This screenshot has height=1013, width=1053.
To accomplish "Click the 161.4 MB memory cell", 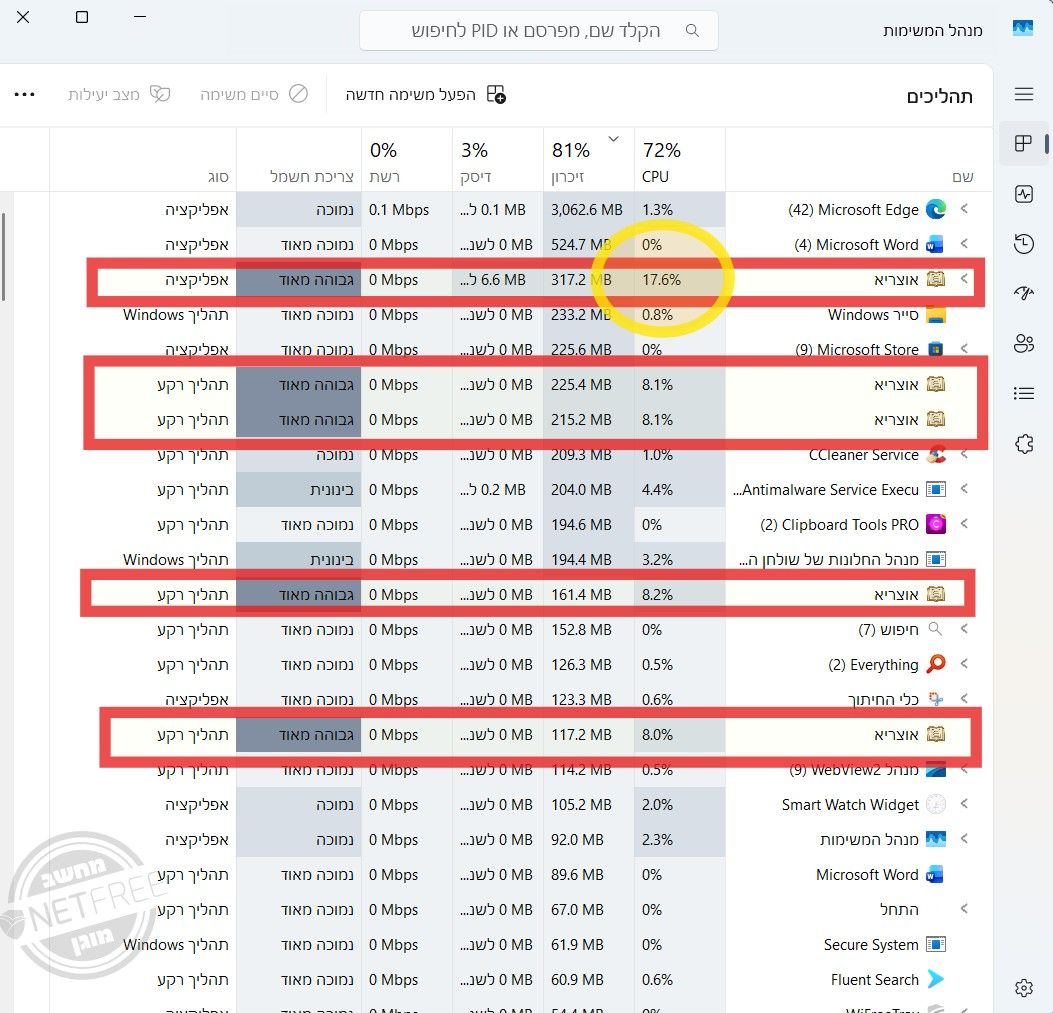I will 588,594.
